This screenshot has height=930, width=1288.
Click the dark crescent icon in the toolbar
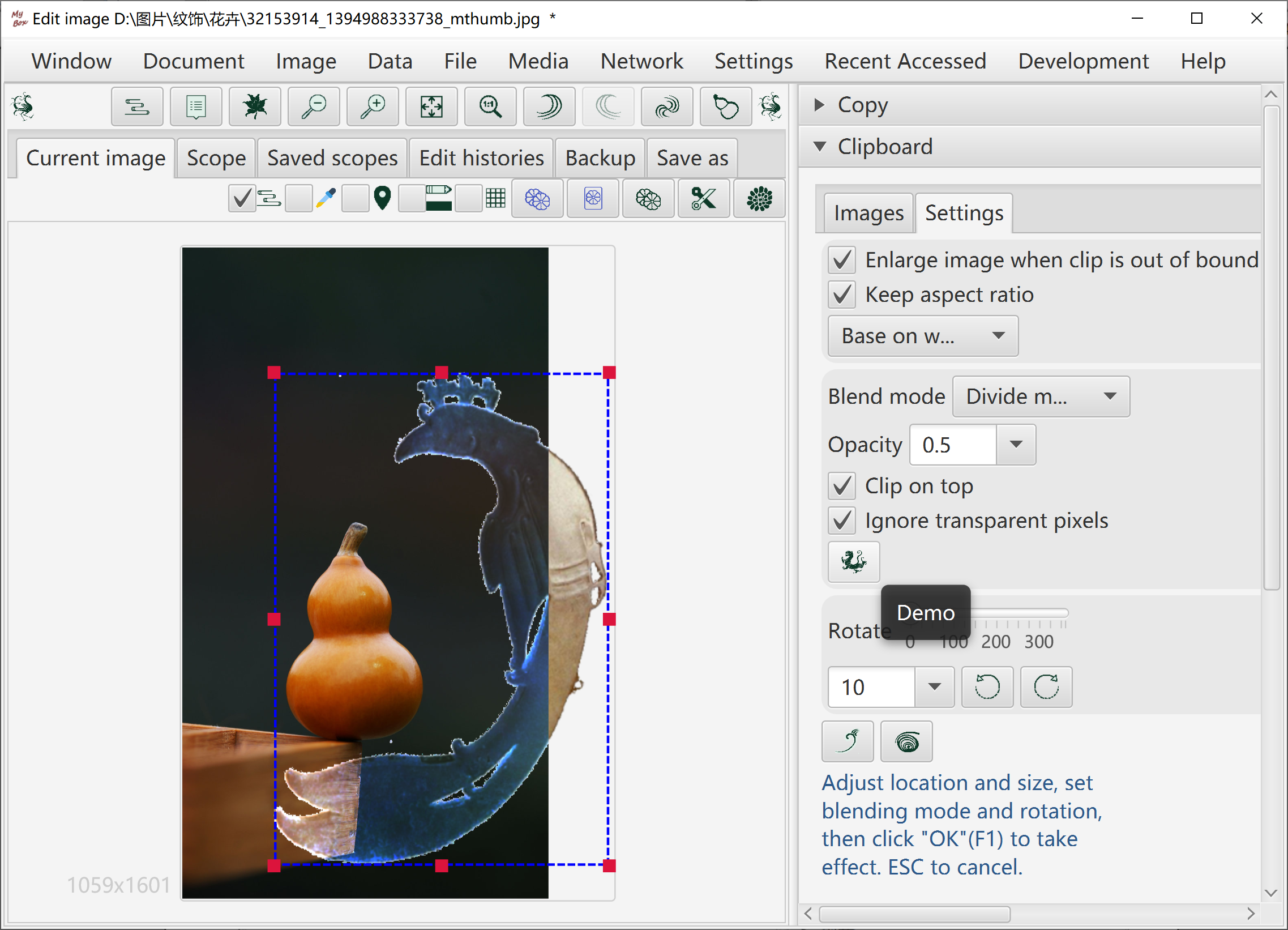pos(549,106)
